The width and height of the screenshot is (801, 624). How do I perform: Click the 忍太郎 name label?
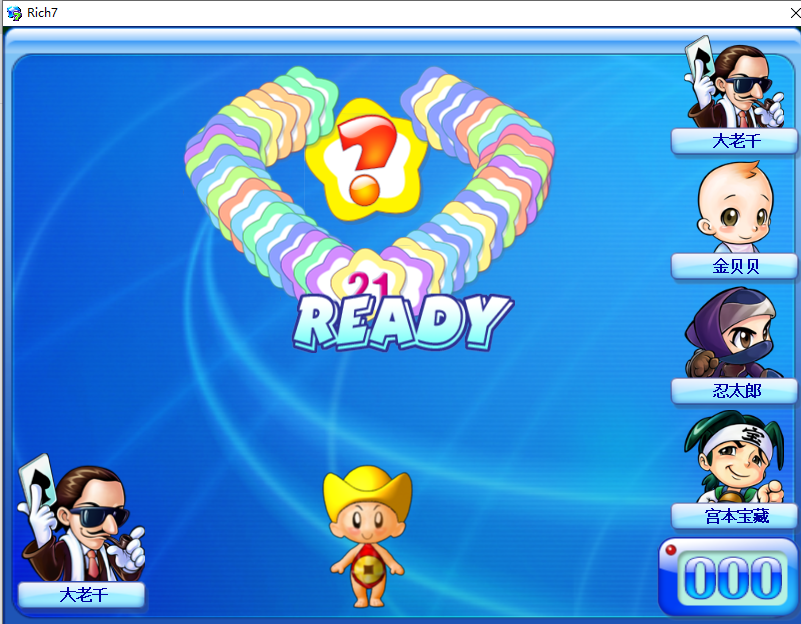pos(735,391)
